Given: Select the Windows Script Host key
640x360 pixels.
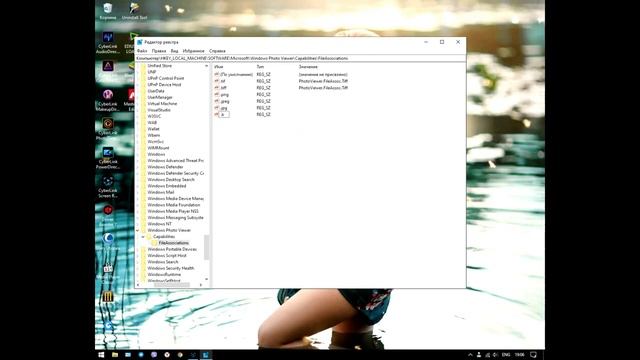Looking at the screenshot, I should [167, 256].
